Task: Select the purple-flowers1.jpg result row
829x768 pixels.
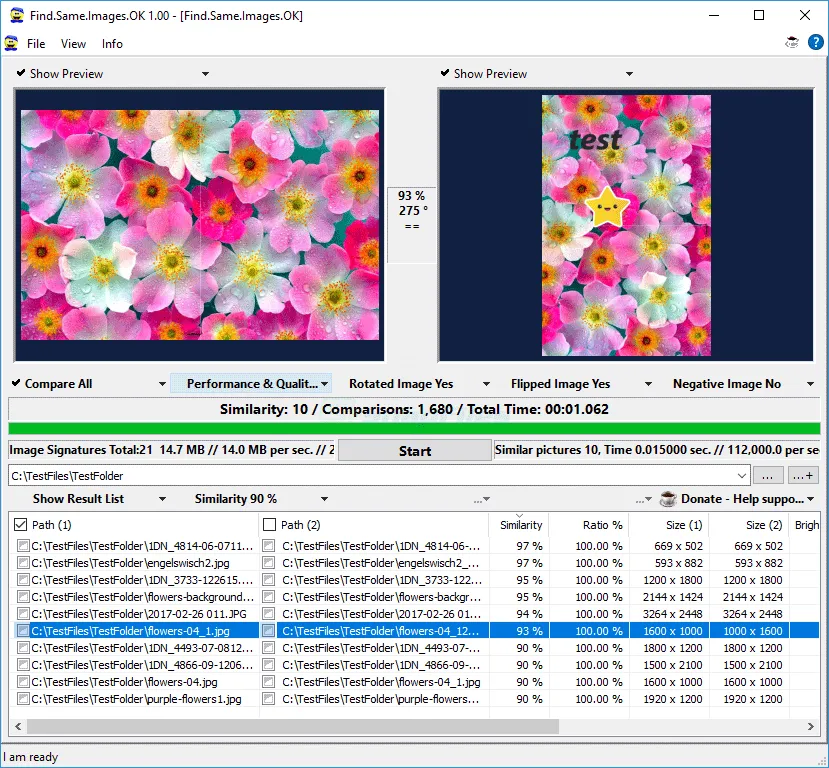Action: pos(414,699)
